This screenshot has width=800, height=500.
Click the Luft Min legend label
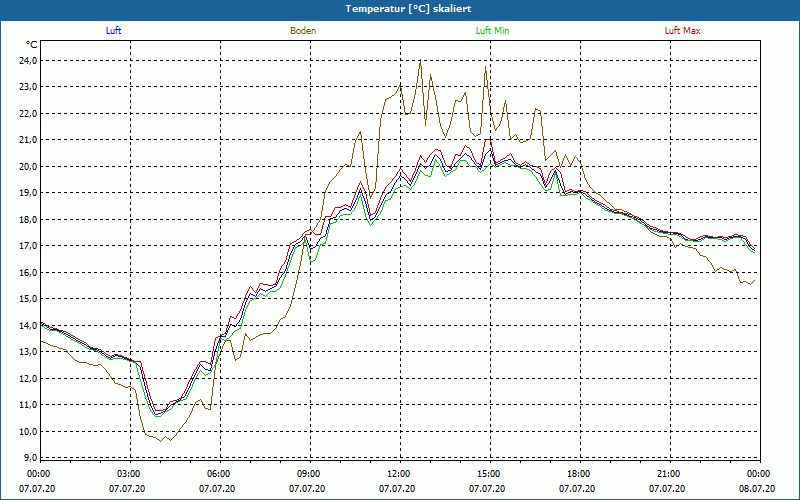pos(492,31)
